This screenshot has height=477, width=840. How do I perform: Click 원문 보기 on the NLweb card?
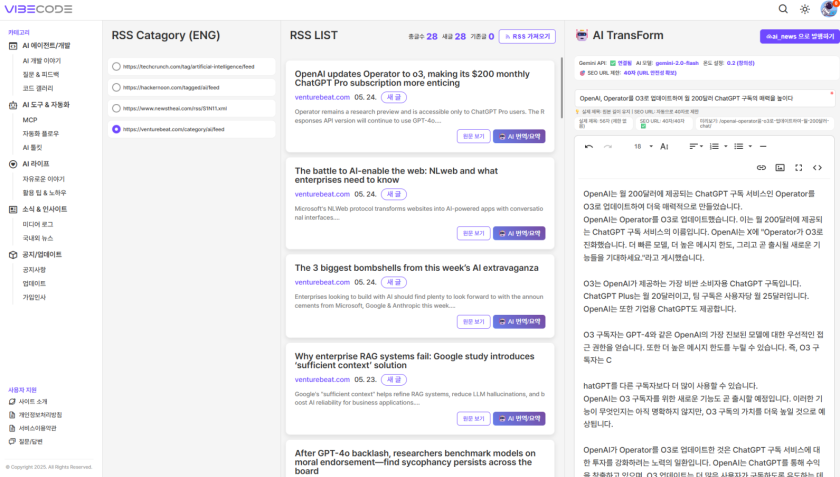[x=474, y=234]
